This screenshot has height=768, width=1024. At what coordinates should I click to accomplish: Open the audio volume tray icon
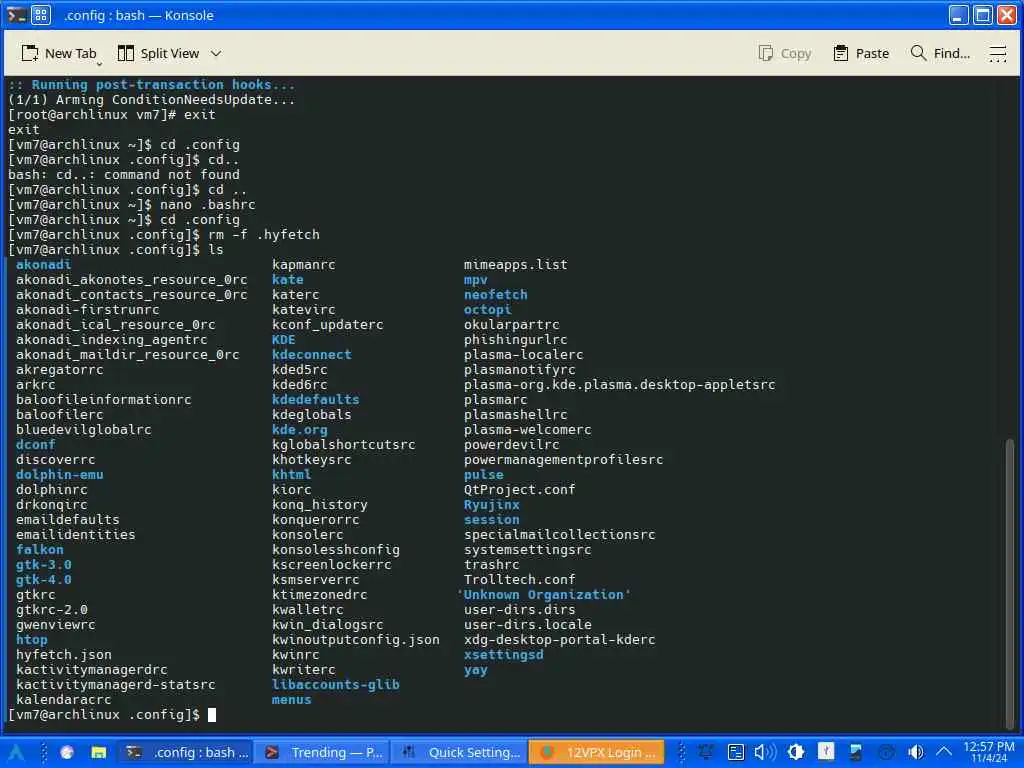[765, 752]
